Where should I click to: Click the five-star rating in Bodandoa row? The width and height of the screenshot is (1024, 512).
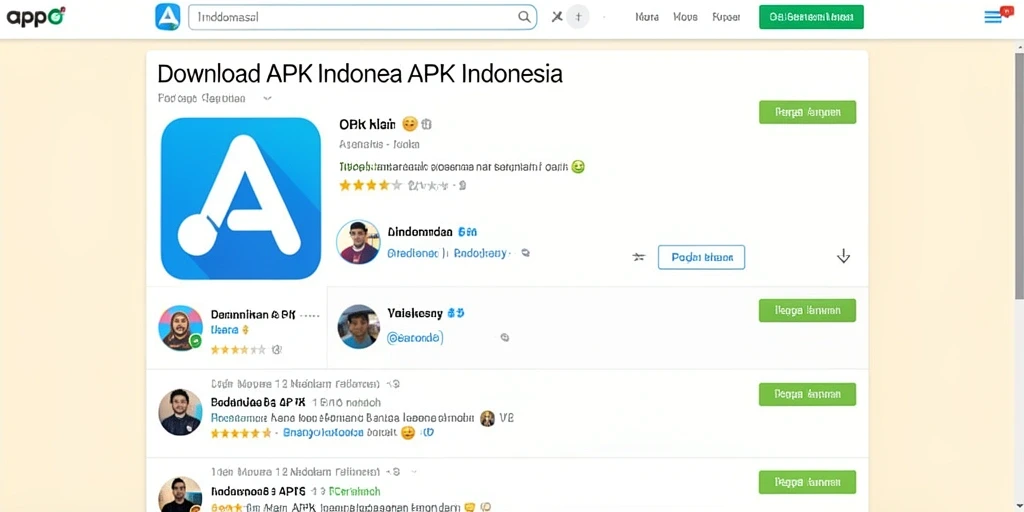[x=240, y=433]
